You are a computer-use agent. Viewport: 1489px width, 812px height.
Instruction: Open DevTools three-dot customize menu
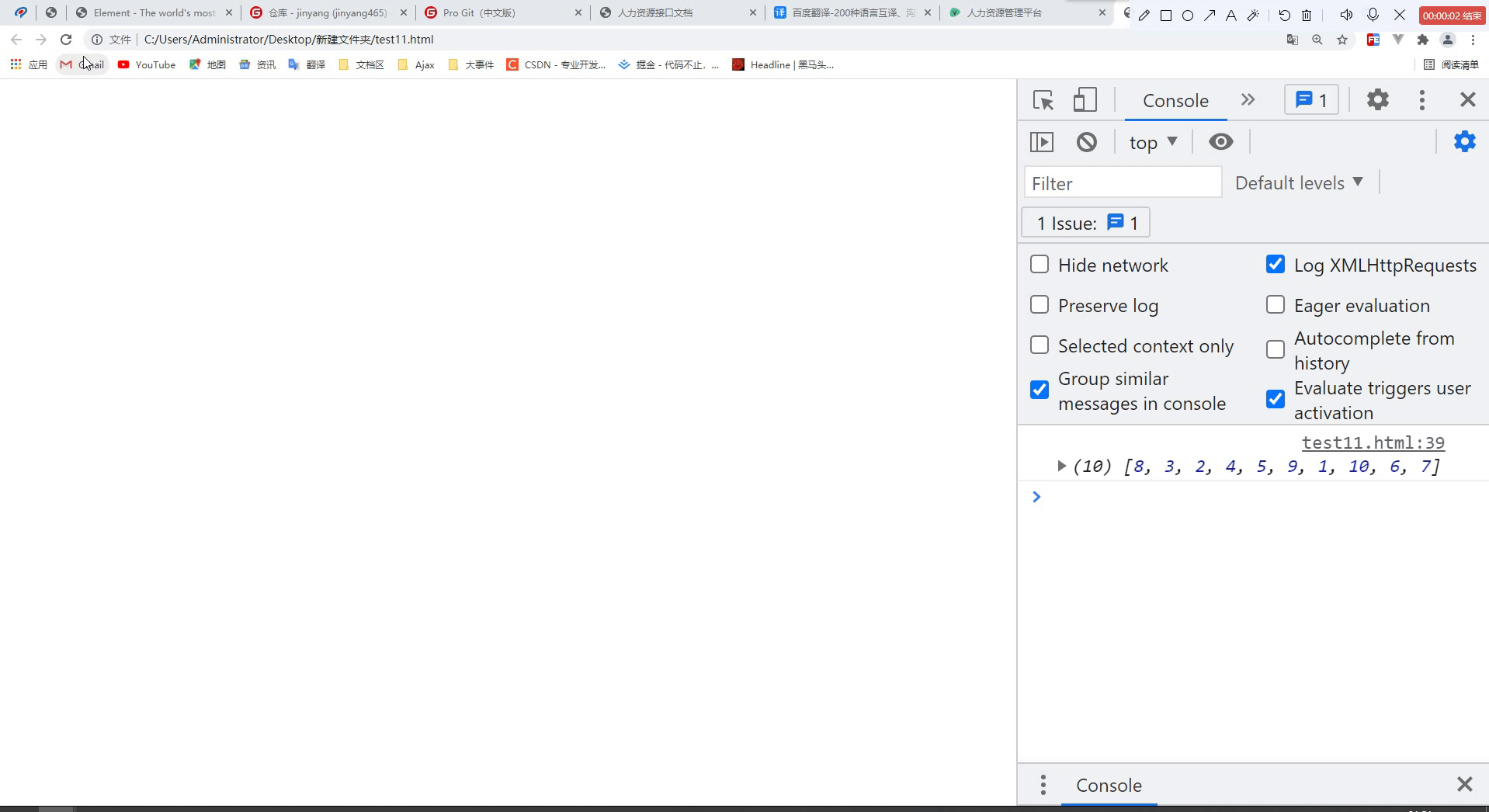[1421, 99]
